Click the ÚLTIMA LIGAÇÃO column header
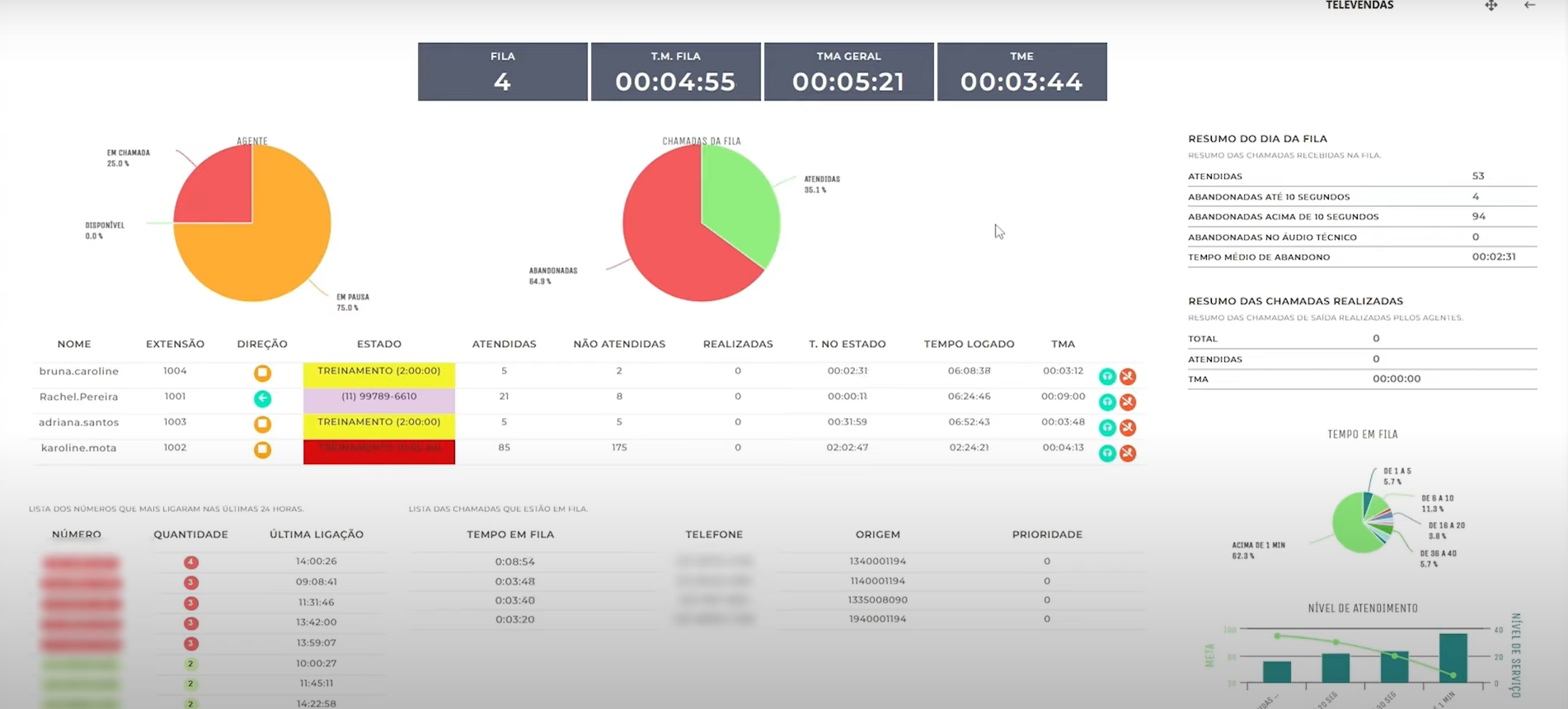Viewport: 1568px width, 709px height. [x=317, y=534]
